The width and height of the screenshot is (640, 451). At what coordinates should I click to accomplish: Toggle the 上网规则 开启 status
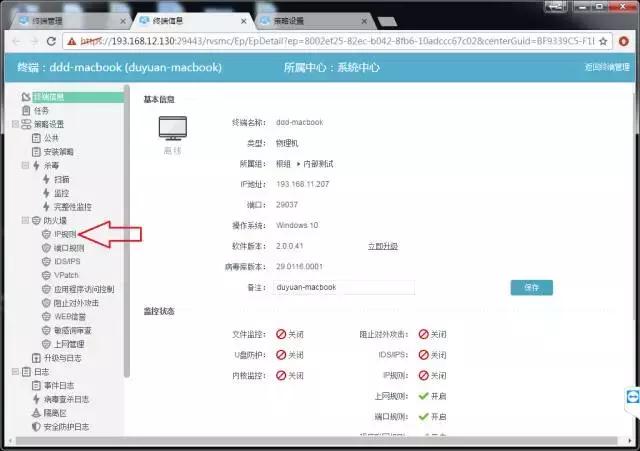432,396
